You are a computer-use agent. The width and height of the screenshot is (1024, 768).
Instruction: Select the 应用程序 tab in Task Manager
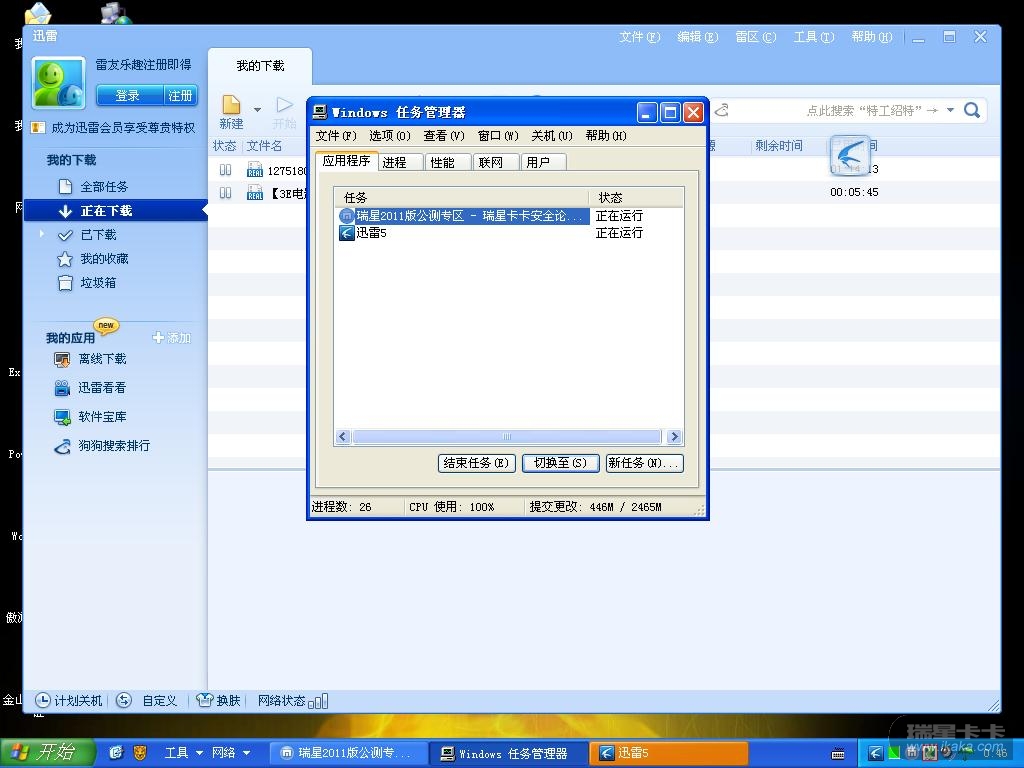coord(346,161)
